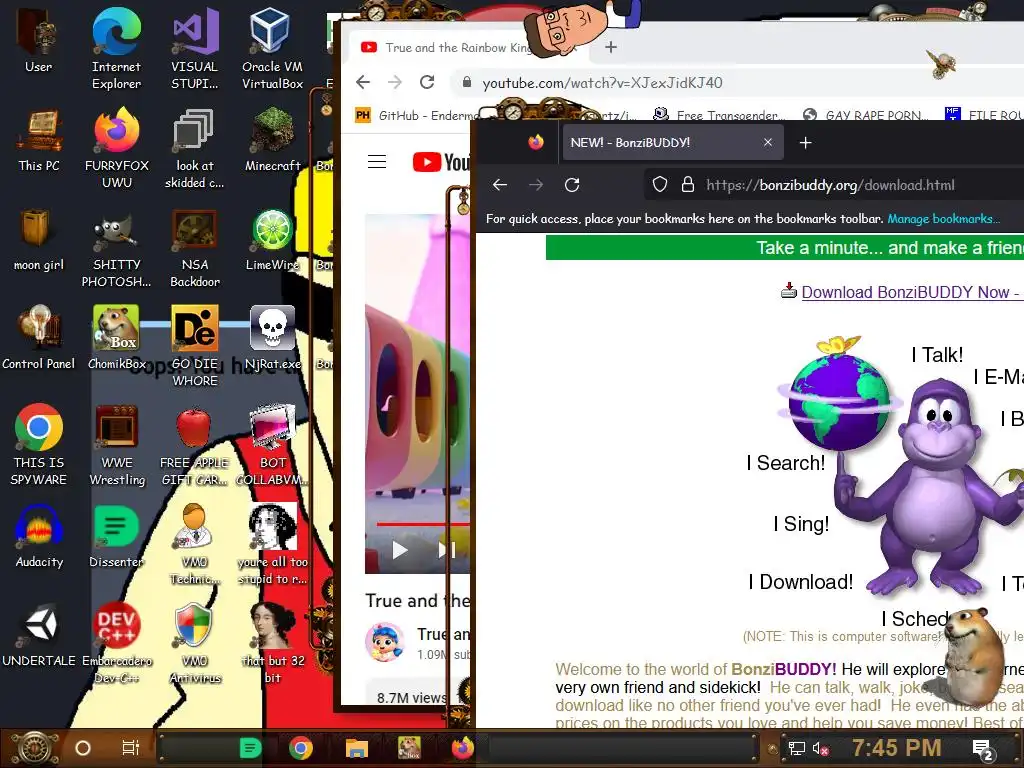Open 'that but 32 bit' desktop icon

pos(272,643)
